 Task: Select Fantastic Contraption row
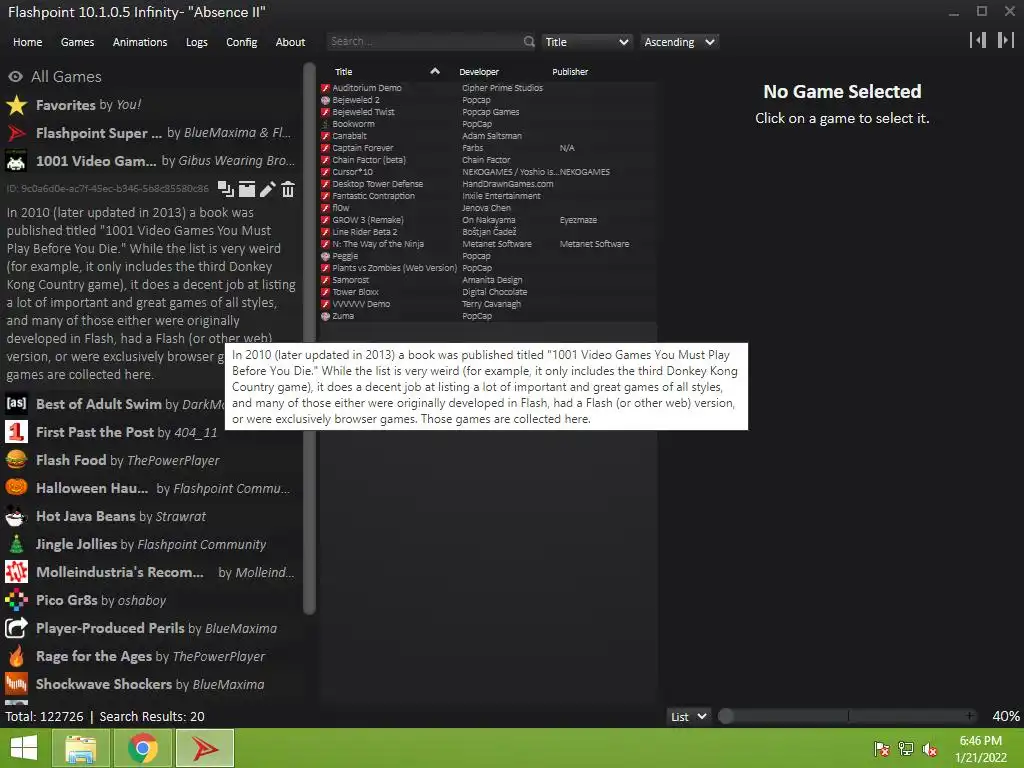488,196
